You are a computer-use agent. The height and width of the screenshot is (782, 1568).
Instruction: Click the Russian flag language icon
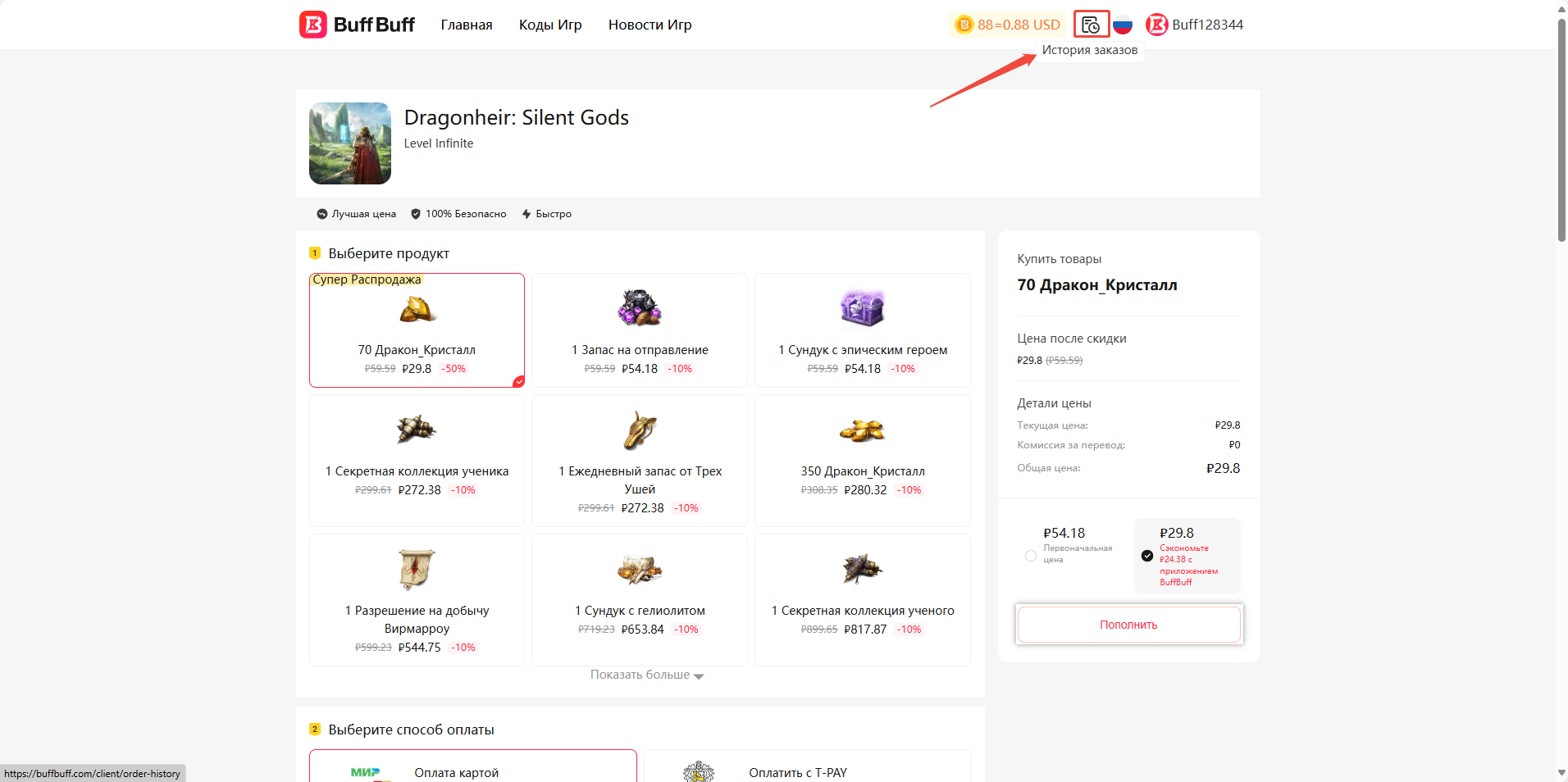click(x=1123, y=25)
